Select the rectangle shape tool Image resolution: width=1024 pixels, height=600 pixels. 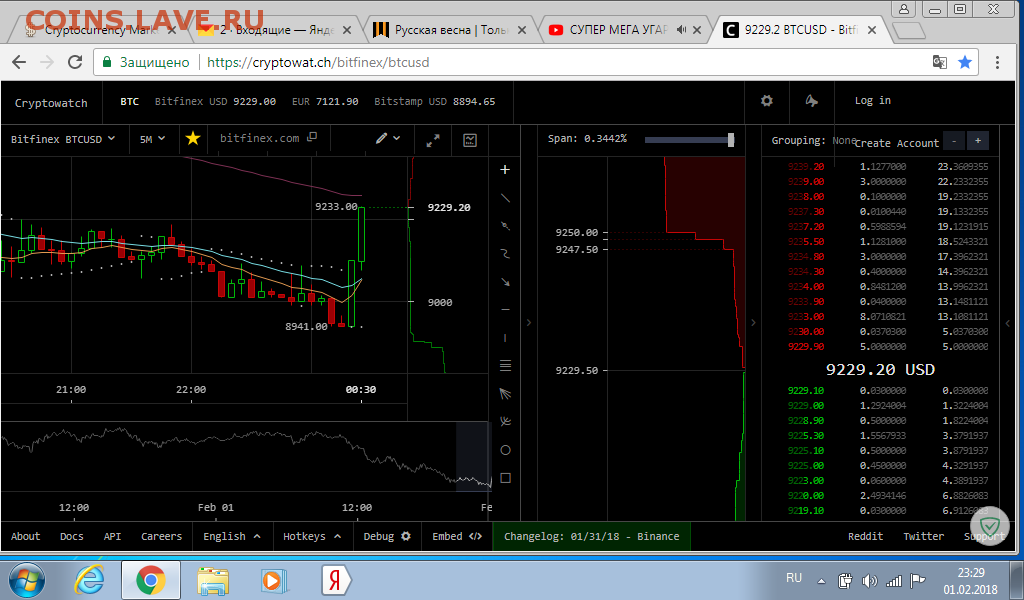point(505,478)
